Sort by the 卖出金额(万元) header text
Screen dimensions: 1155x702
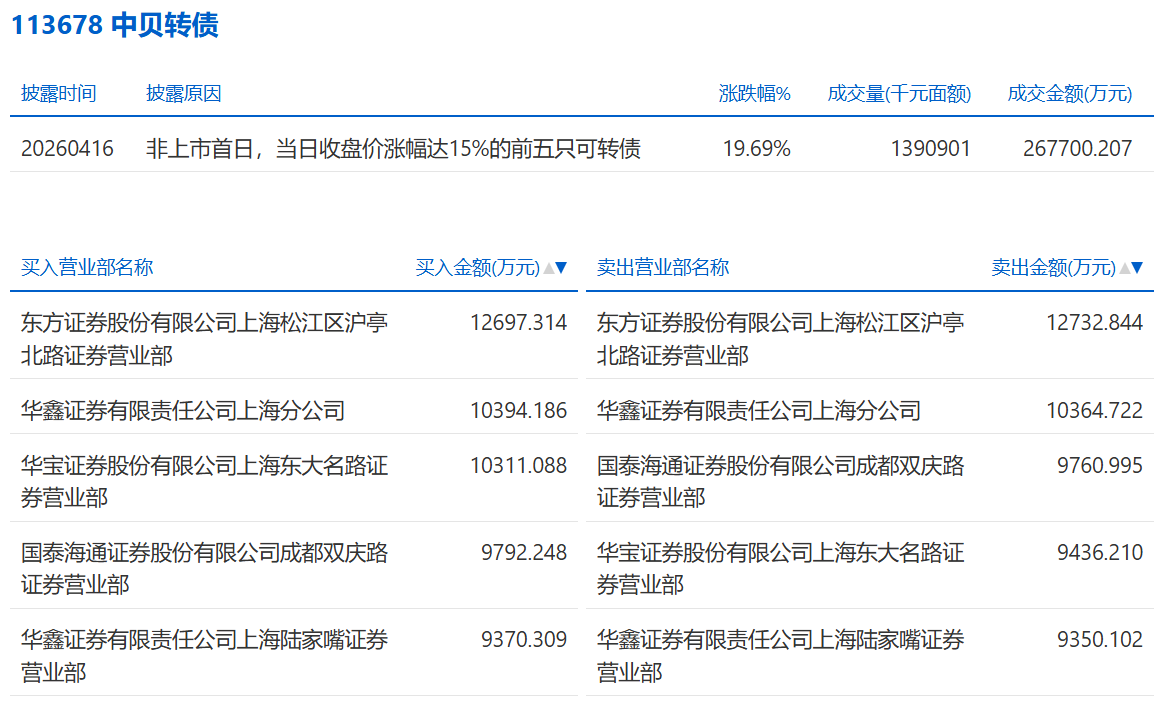click(x=1053, y=268)
